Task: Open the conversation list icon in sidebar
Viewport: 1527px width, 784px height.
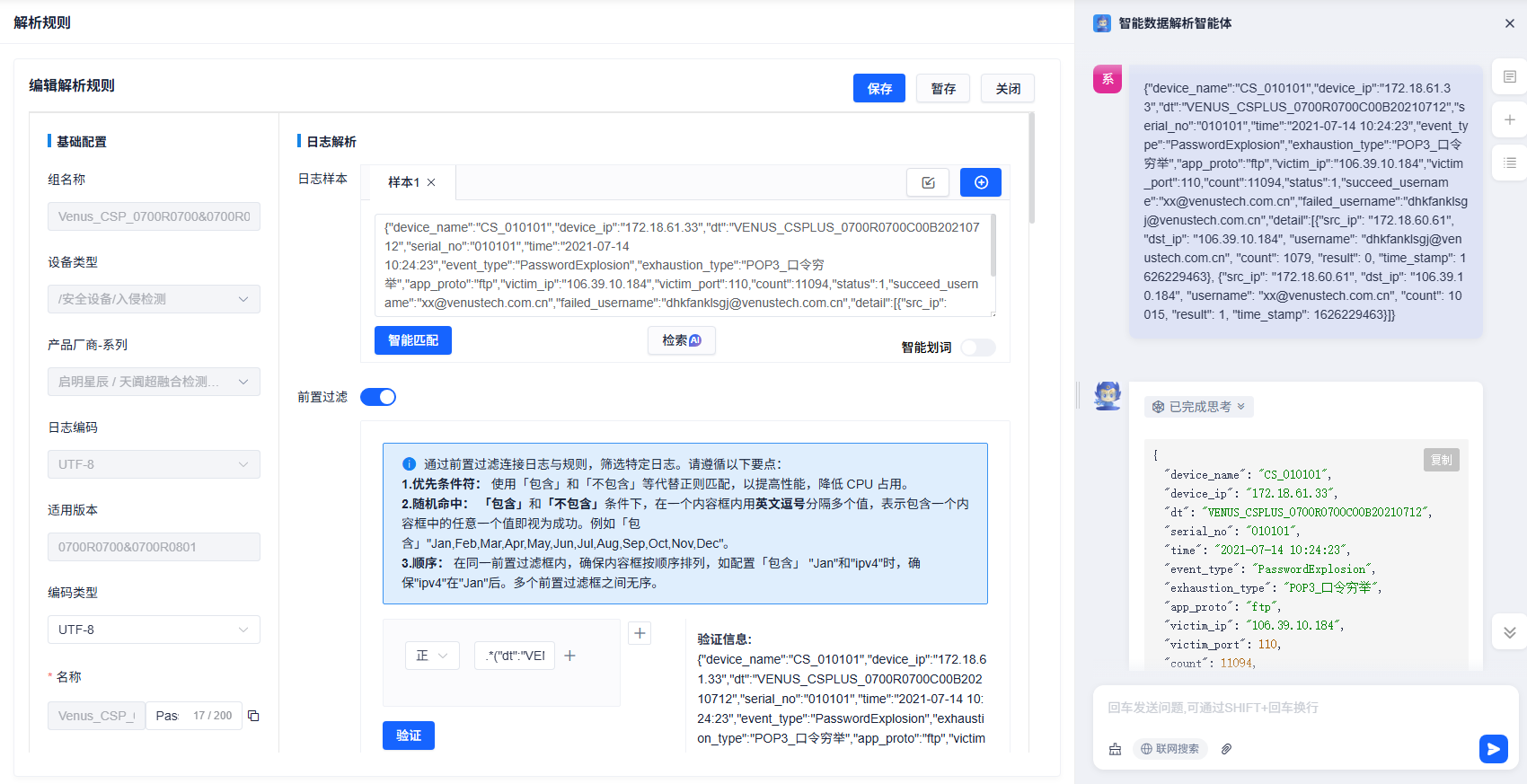Action: pyautogui.click(x=1510, y=163)
